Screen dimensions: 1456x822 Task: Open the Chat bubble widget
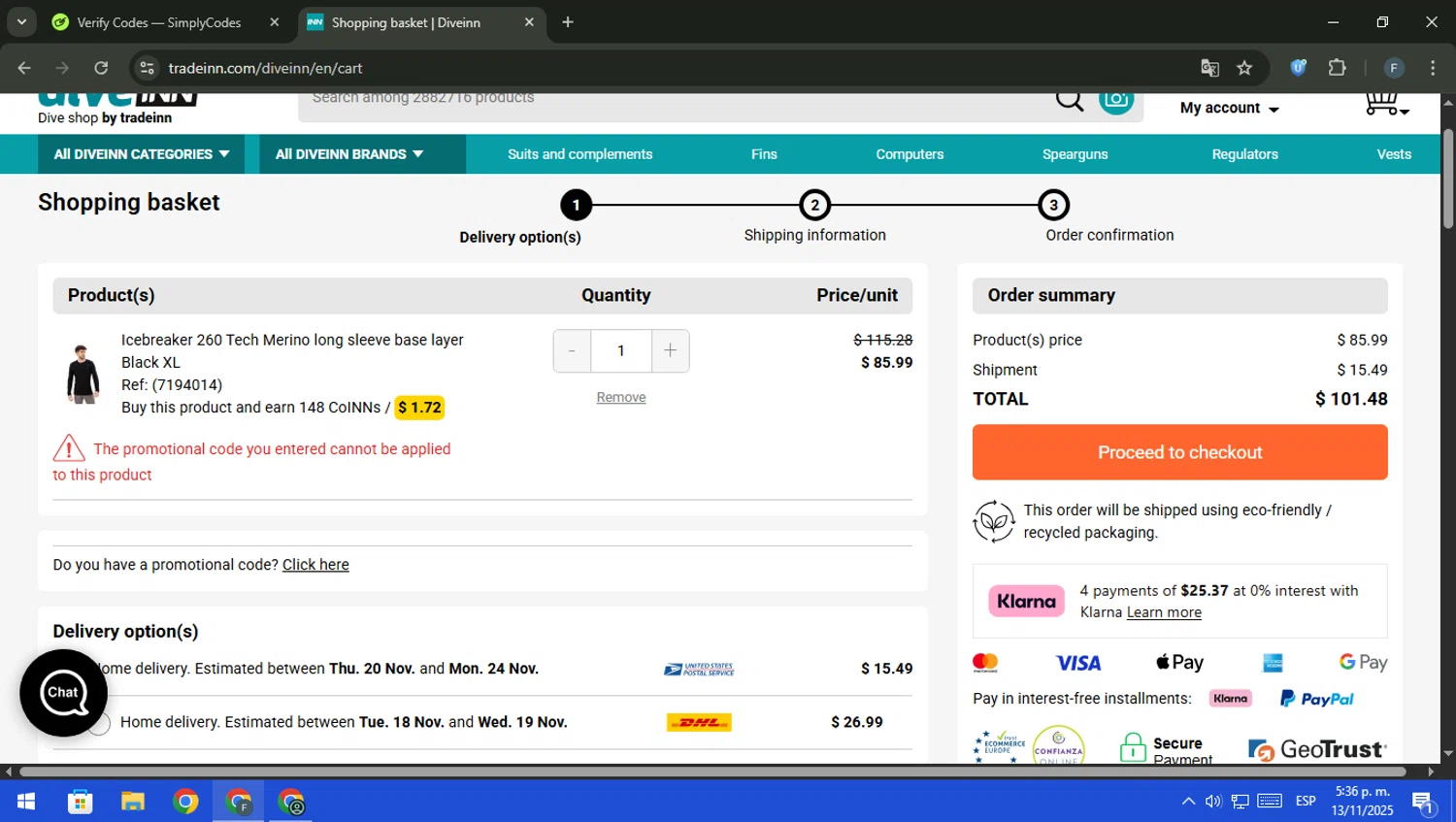(x=63, y=693)
